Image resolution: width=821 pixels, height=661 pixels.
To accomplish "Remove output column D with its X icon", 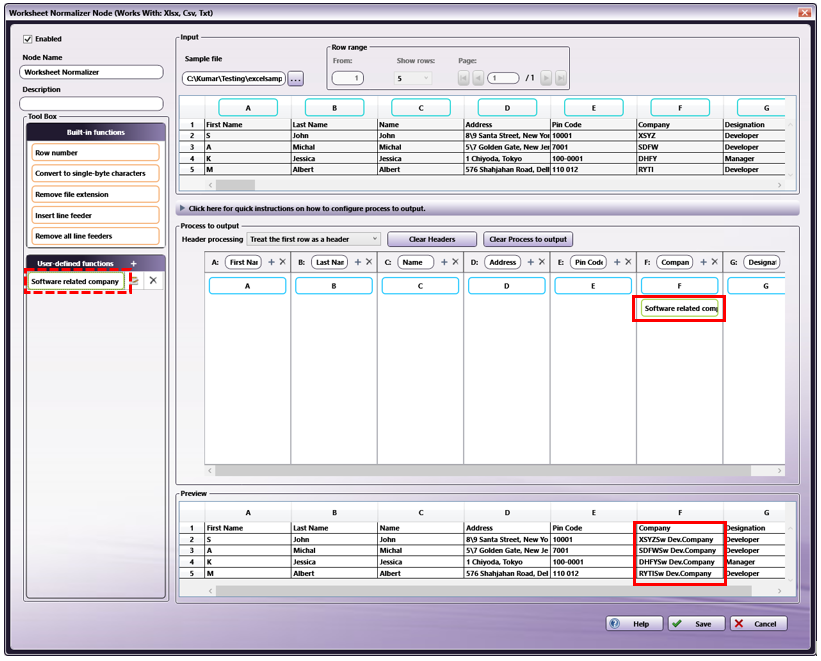I will pos(542,262).
